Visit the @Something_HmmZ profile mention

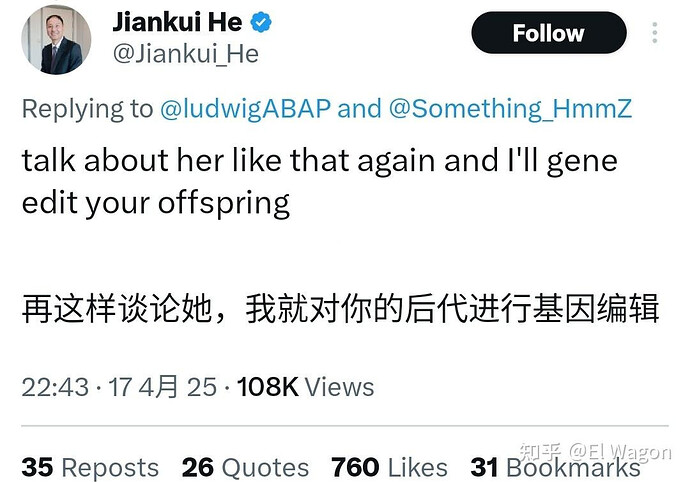point(511,109)
